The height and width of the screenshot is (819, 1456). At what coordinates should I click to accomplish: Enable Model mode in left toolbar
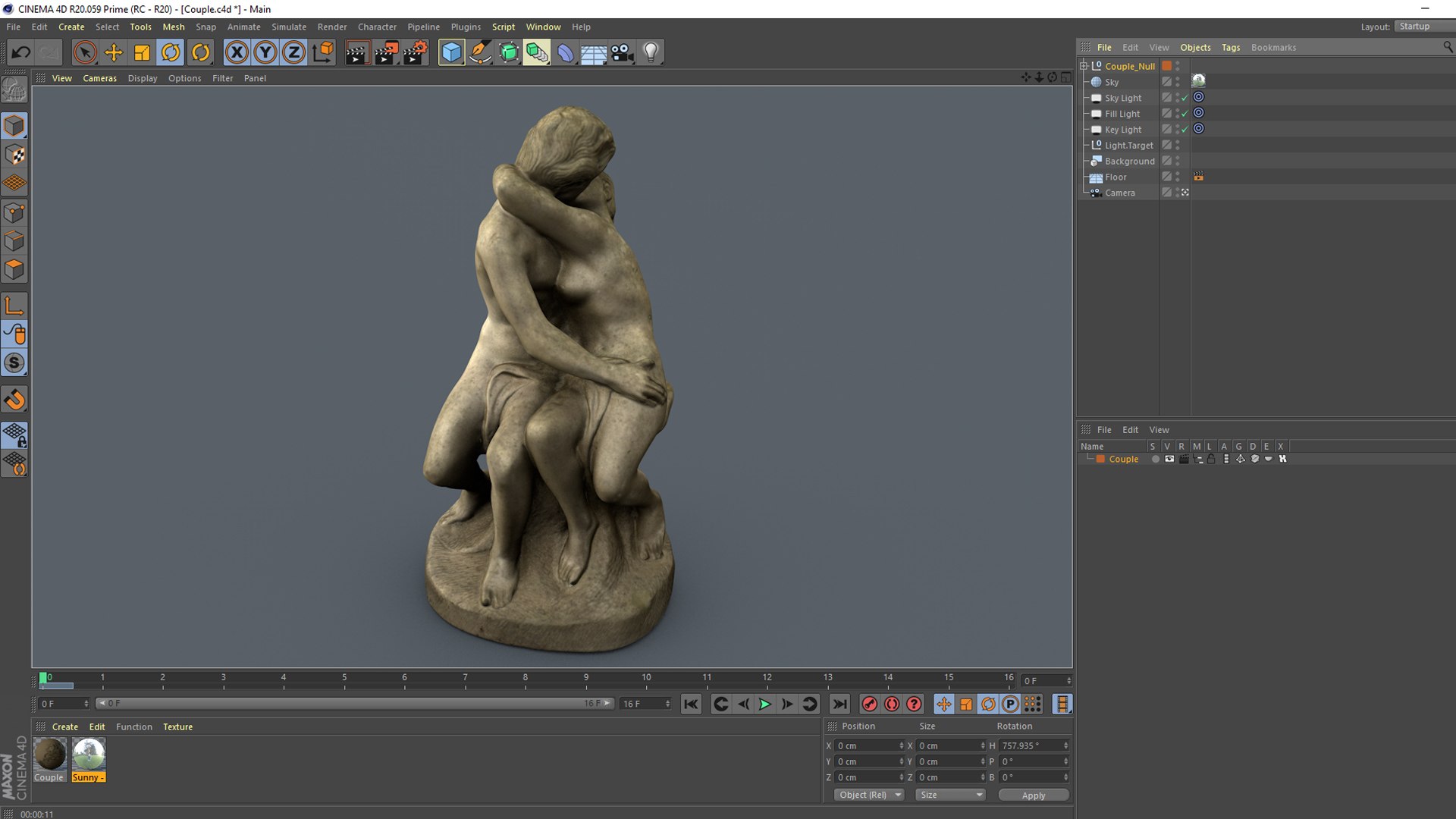pos(14,126)
